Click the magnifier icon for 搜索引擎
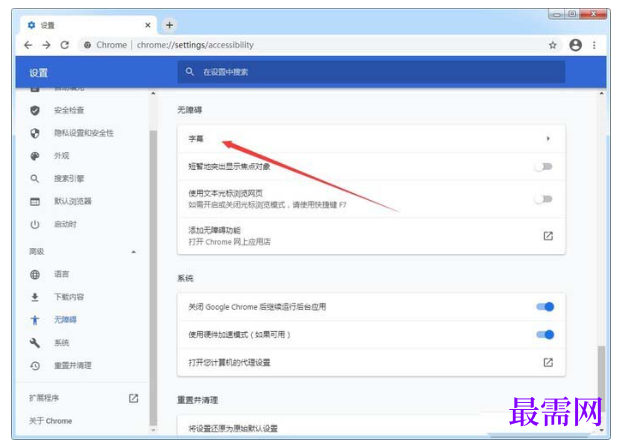Viewport: 621px width, 443px height. tap(35, 179)
